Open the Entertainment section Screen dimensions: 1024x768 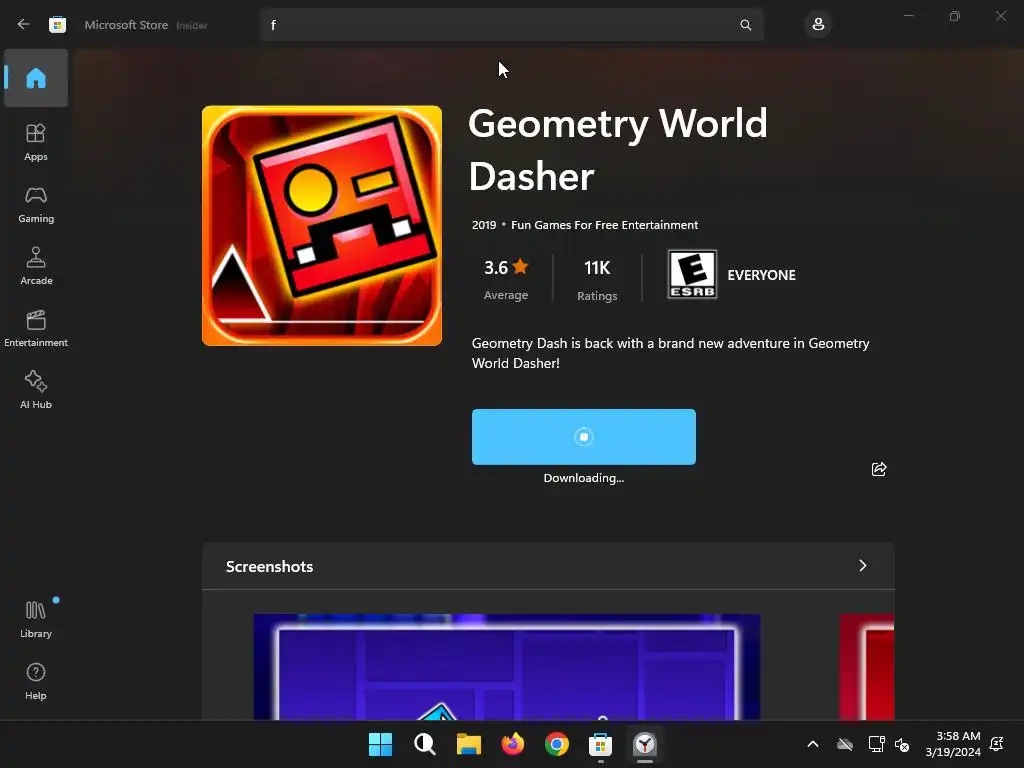(36, 328)
